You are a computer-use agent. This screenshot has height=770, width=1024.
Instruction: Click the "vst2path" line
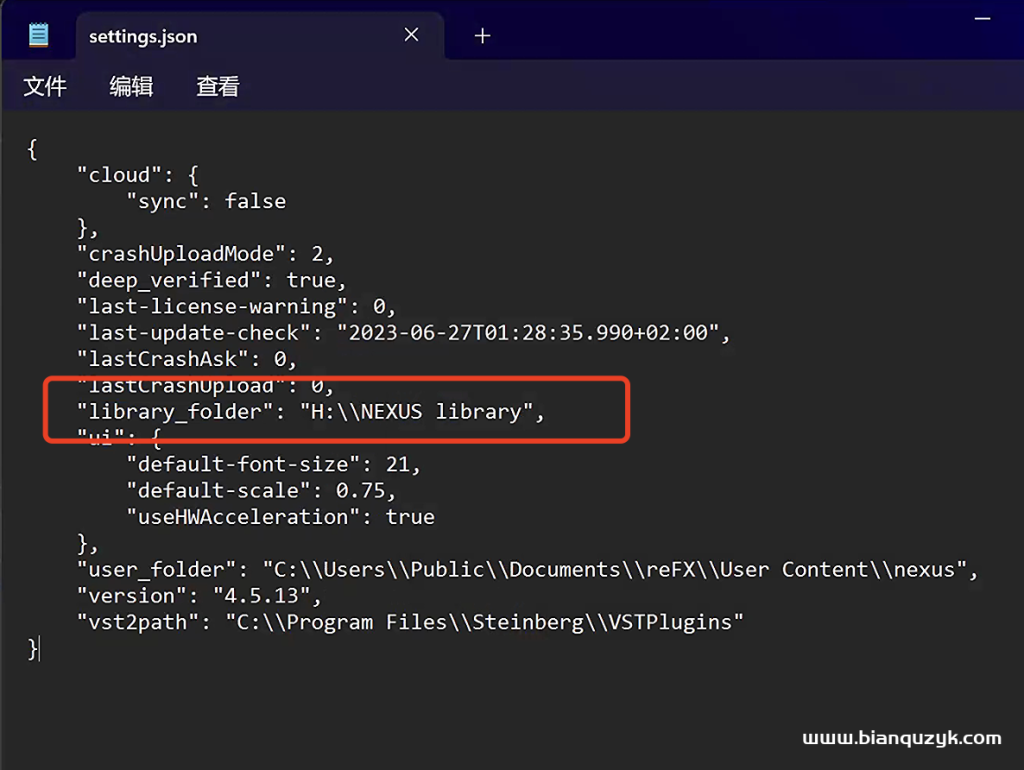tap(410, 622)
